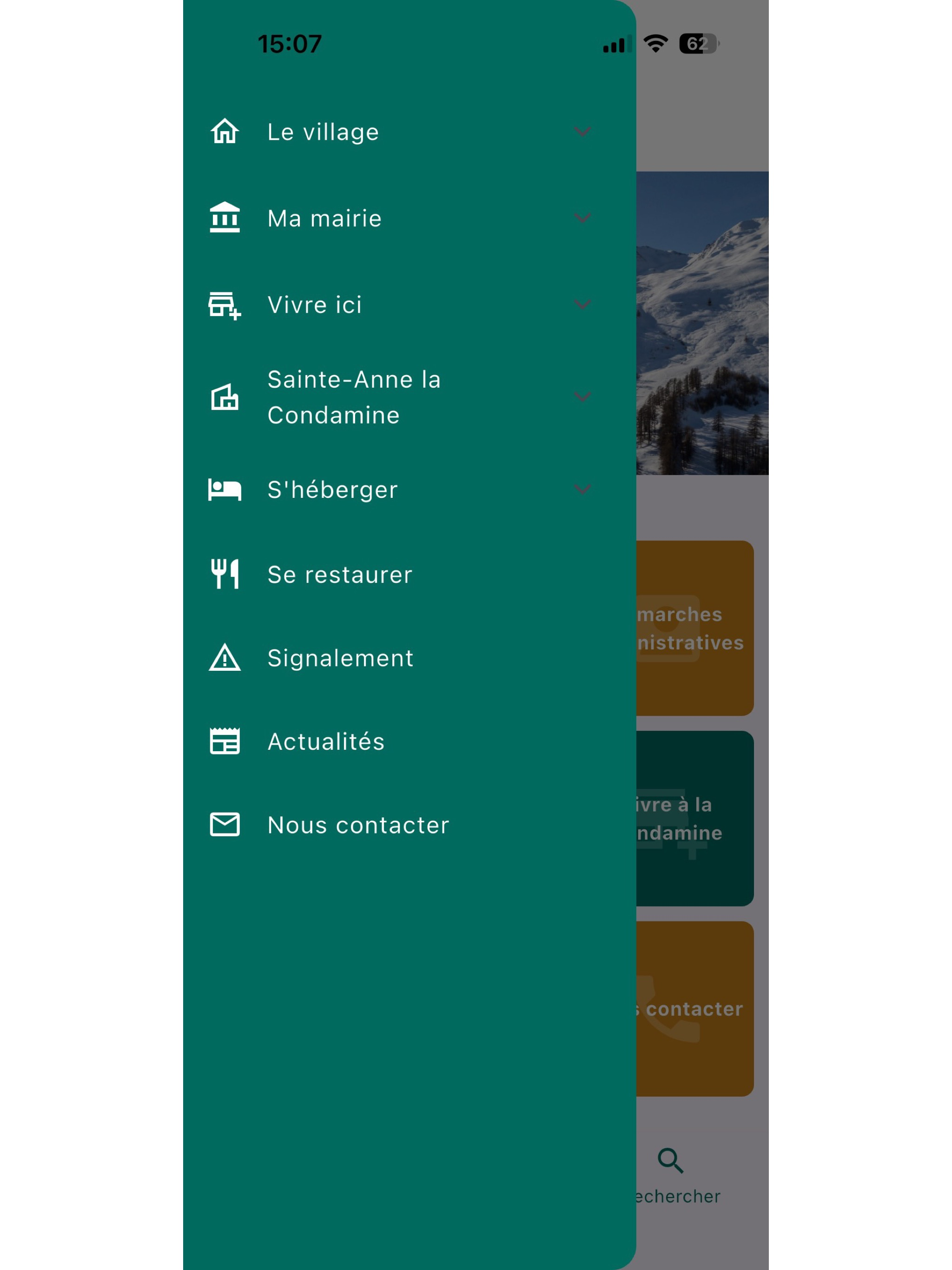The image size is (952, 1270).
Task: Tap the town hall icon beside Ma mairie
Action: (225, 218)
